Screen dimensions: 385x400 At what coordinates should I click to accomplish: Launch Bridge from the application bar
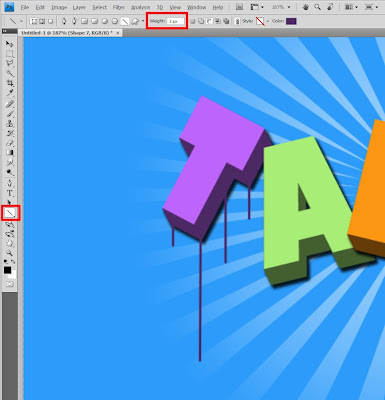pos(239,7)
